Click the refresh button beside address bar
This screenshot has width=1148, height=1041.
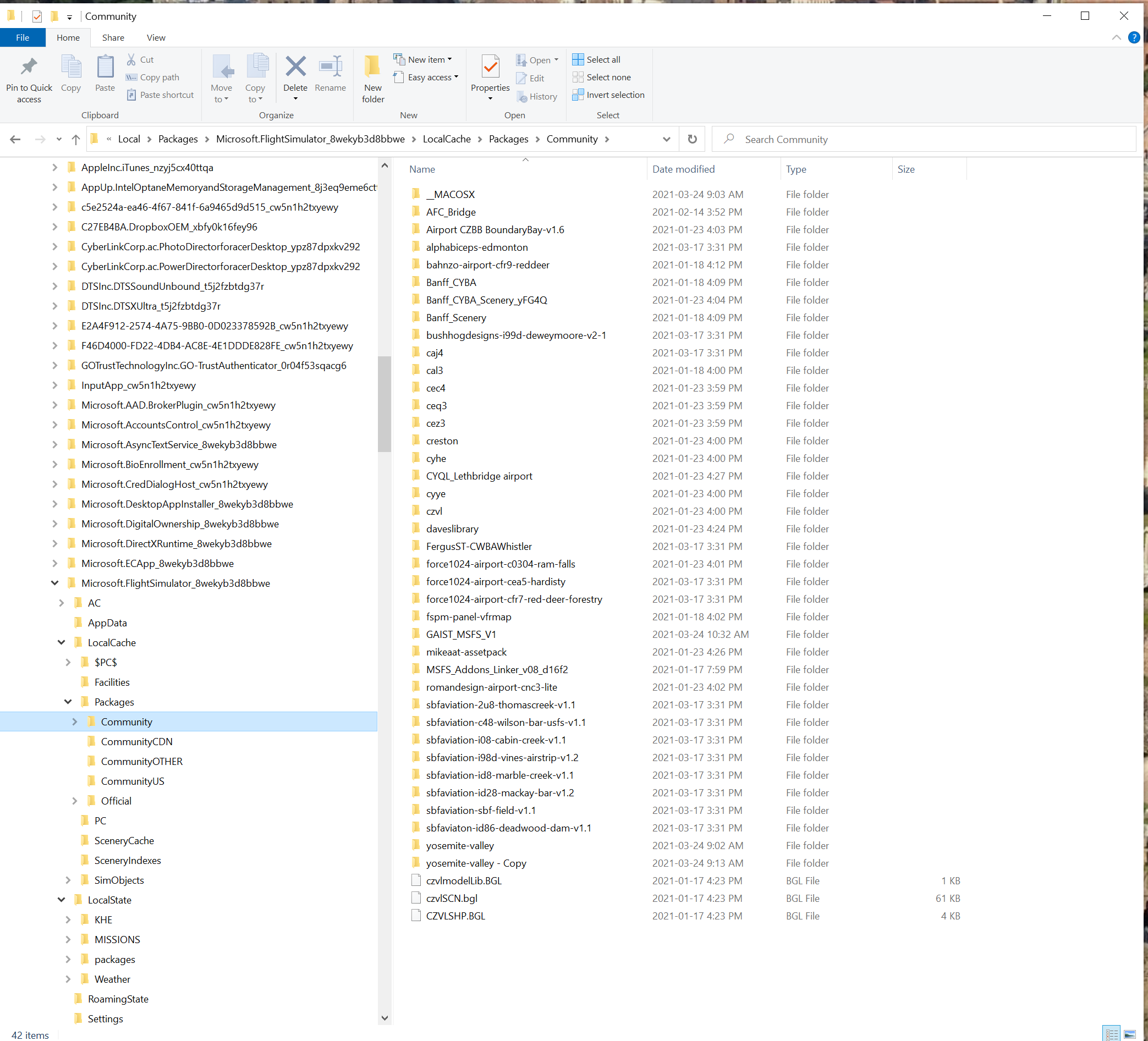pos(692,140)
